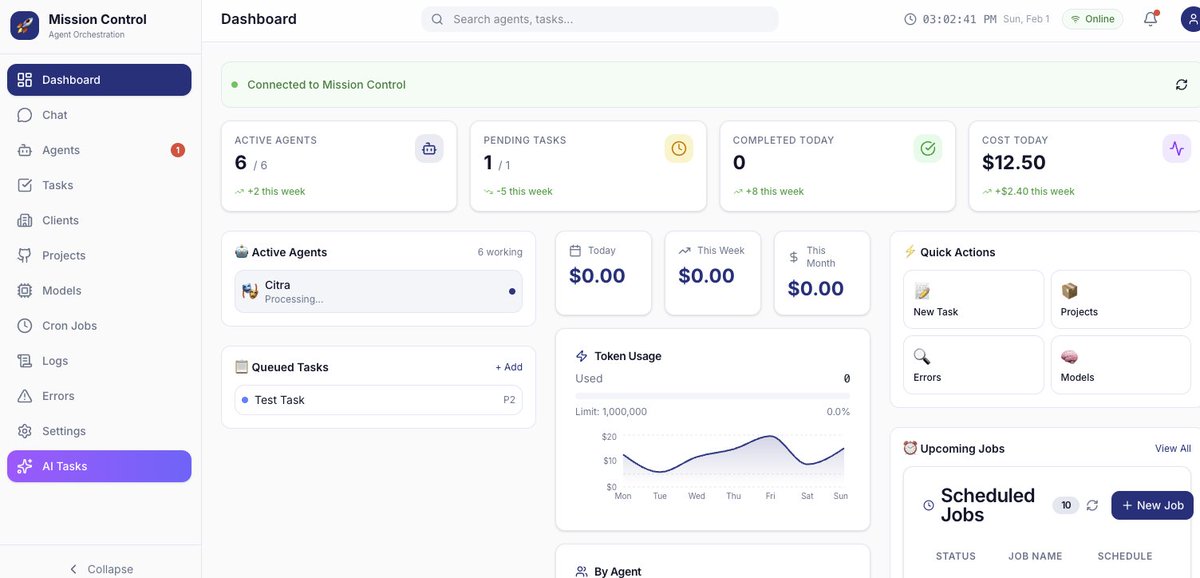The width and height of the screenshot is (1200, 578).
Task: Go to Cron Jobs page
Action: [x=99, y=326]
